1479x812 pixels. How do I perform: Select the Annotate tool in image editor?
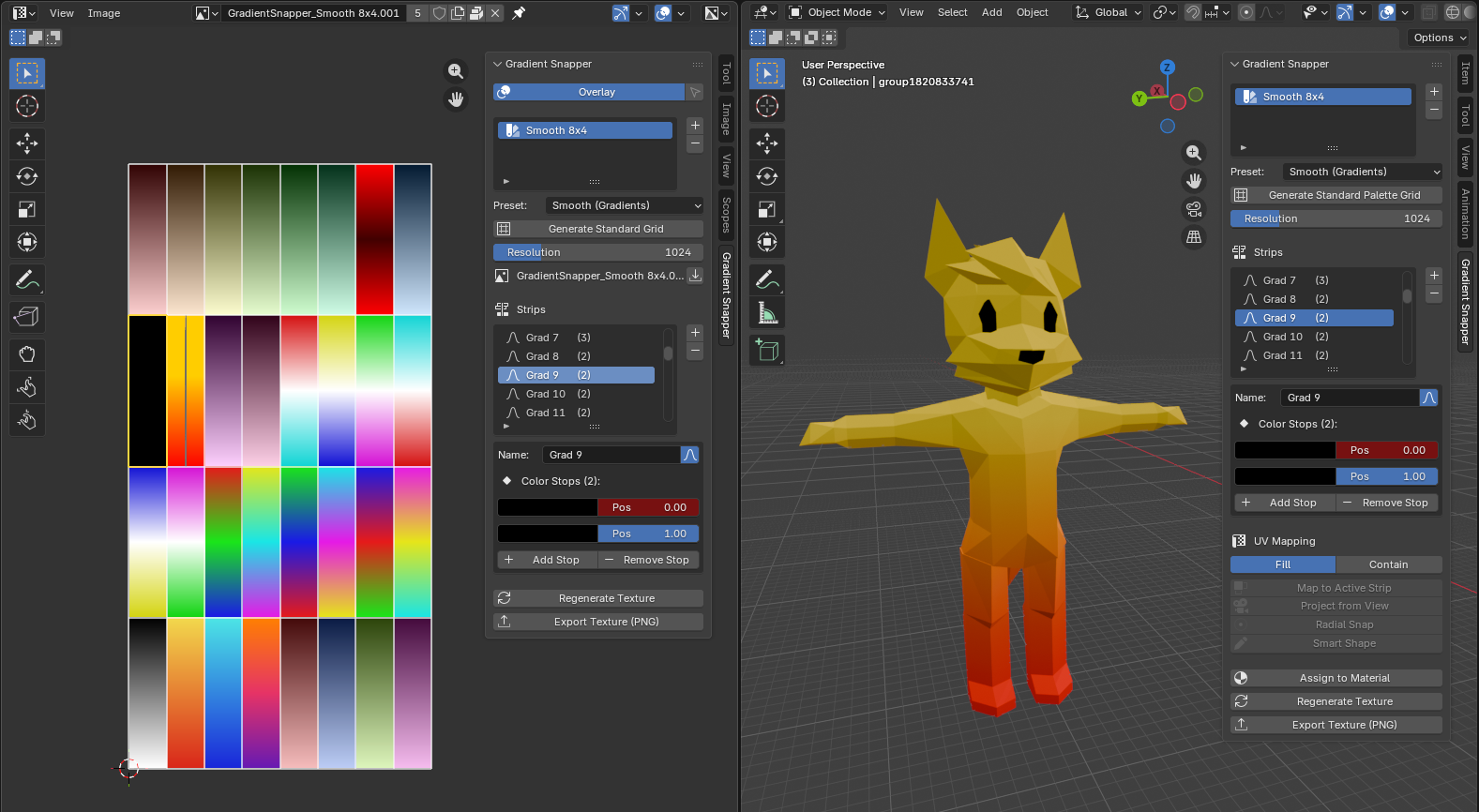(27, 279)
